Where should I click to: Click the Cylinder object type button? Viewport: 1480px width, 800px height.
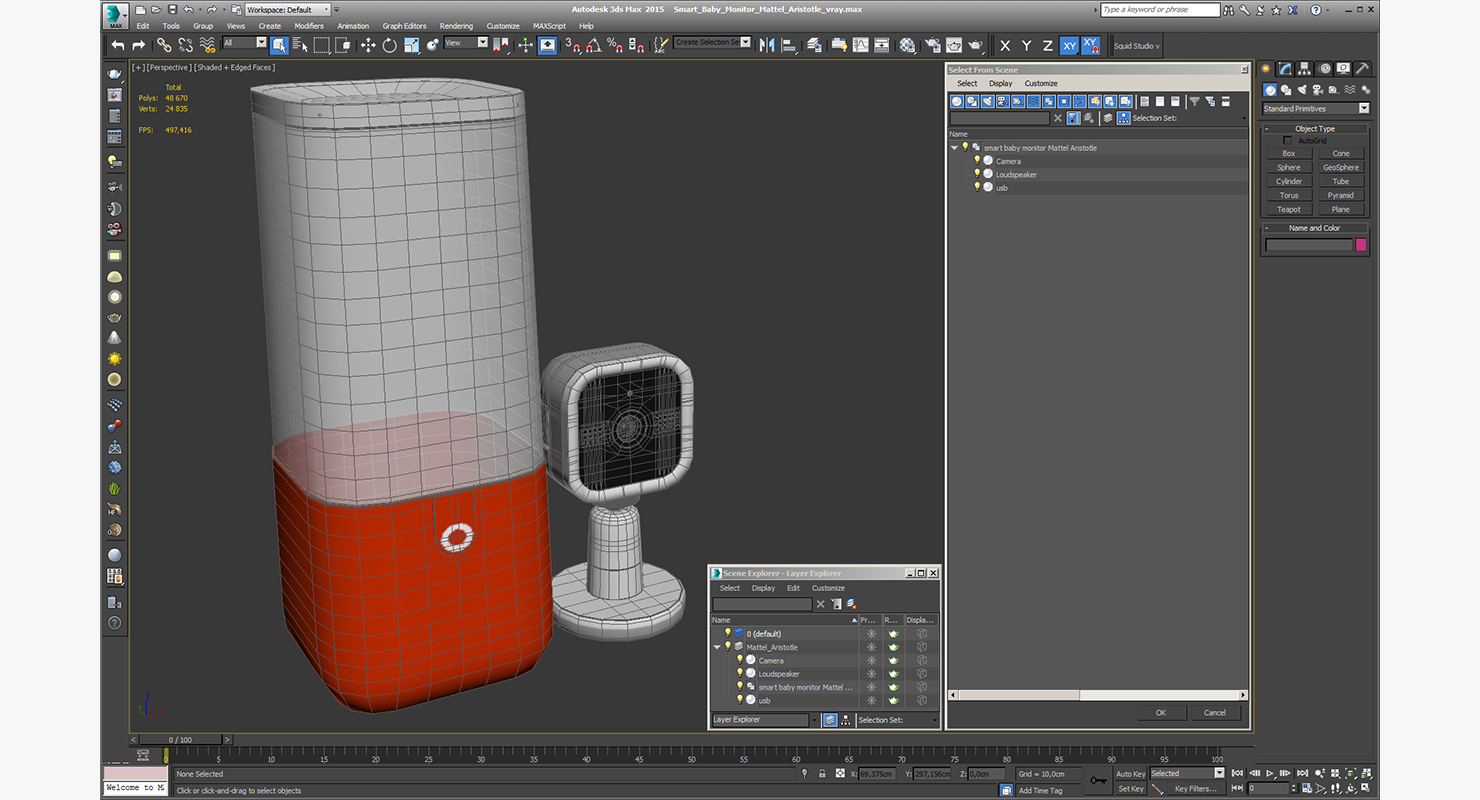point(1289,181)
